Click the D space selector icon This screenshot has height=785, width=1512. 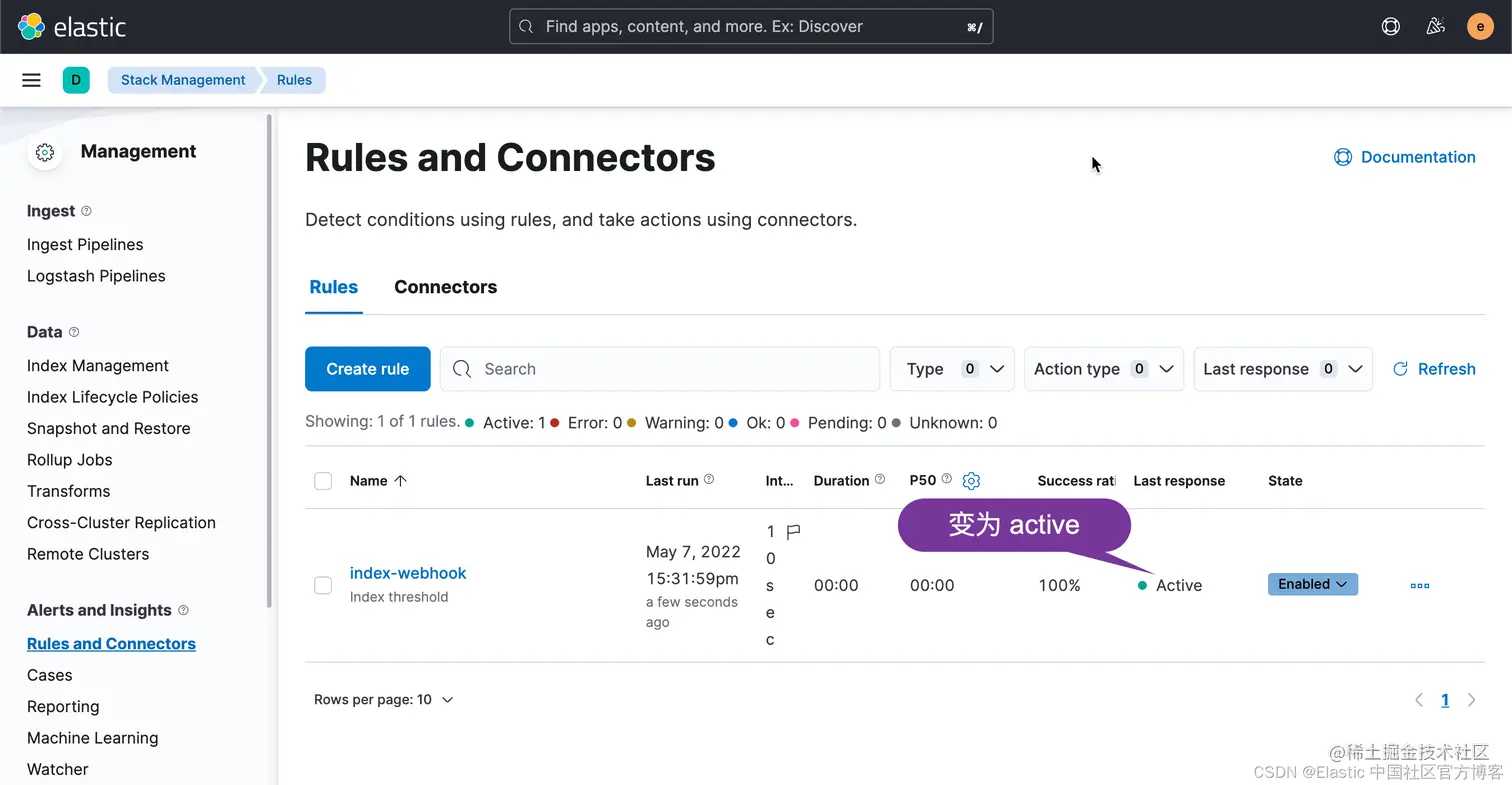click(76, 80)
